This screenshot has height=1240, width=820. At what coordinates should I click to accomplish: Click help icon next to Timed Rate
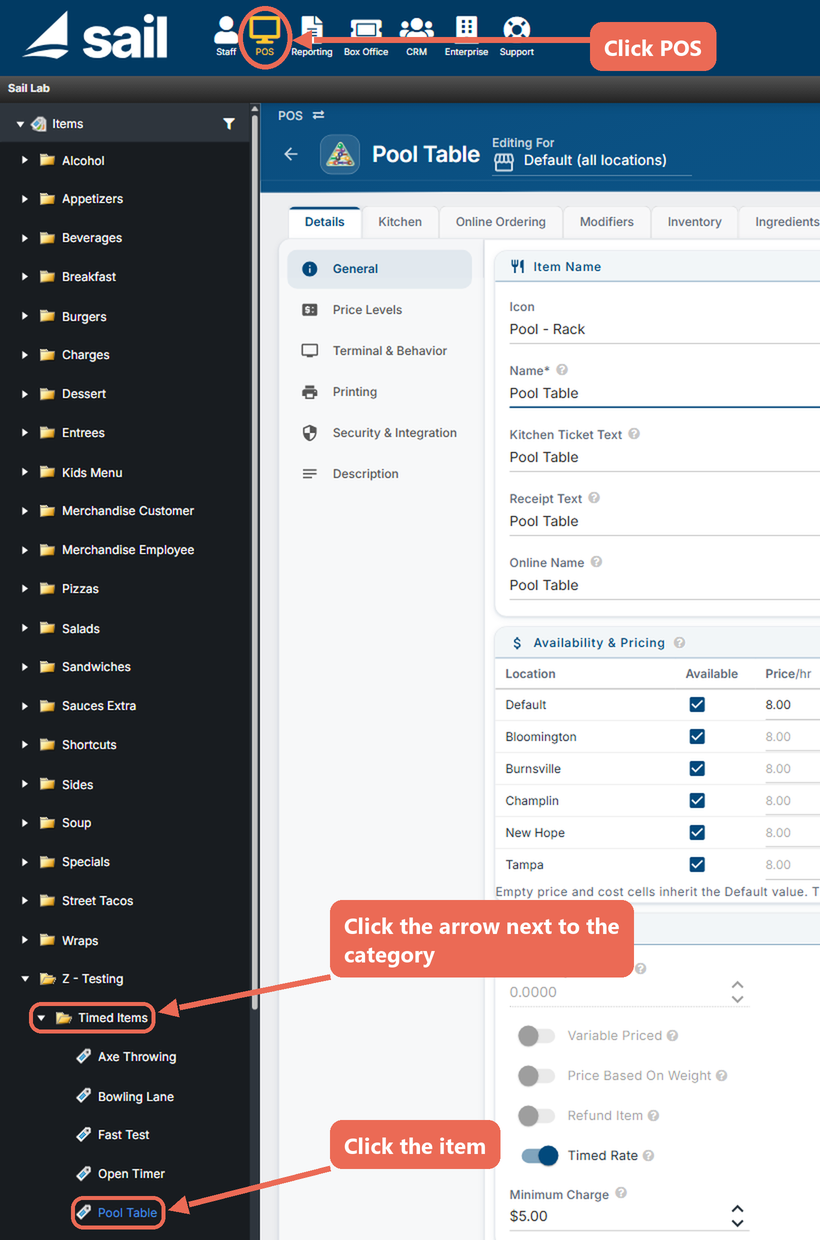click(x=648, y=1156)
